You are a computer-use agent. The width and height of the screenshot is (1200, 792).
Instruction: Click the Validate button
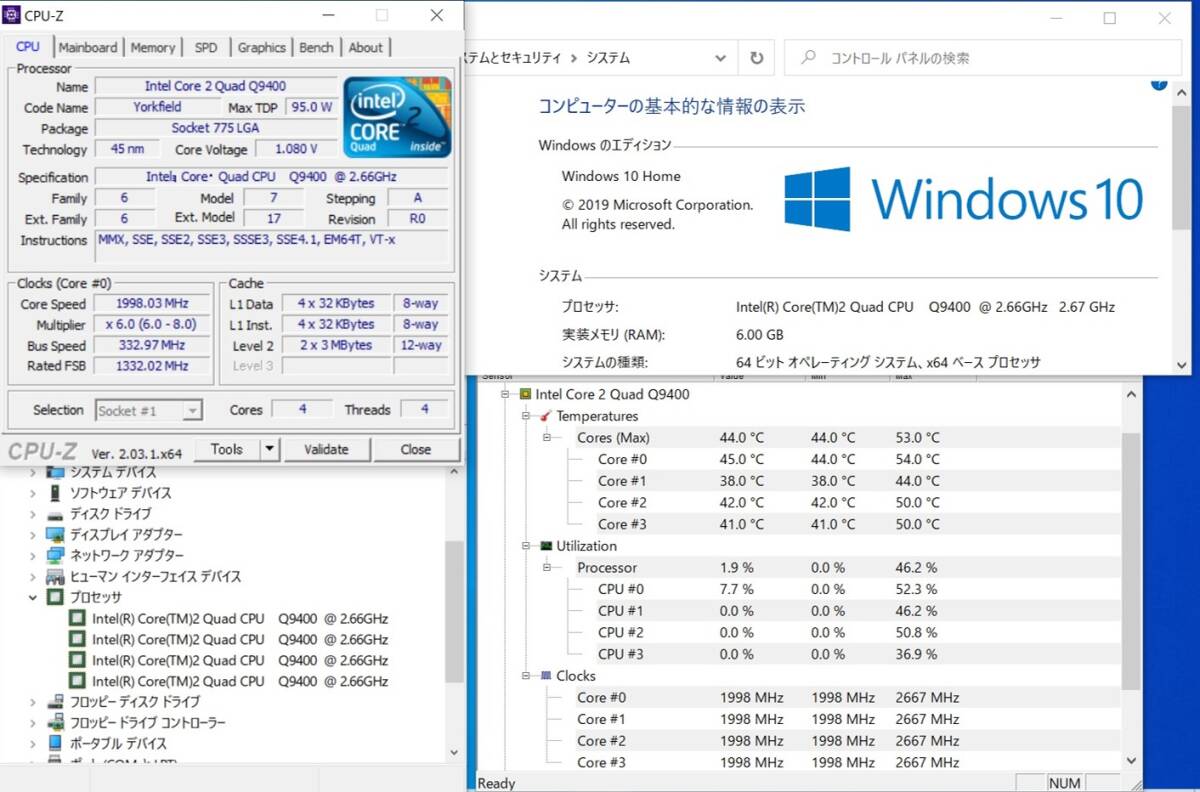tap(326, 450)
